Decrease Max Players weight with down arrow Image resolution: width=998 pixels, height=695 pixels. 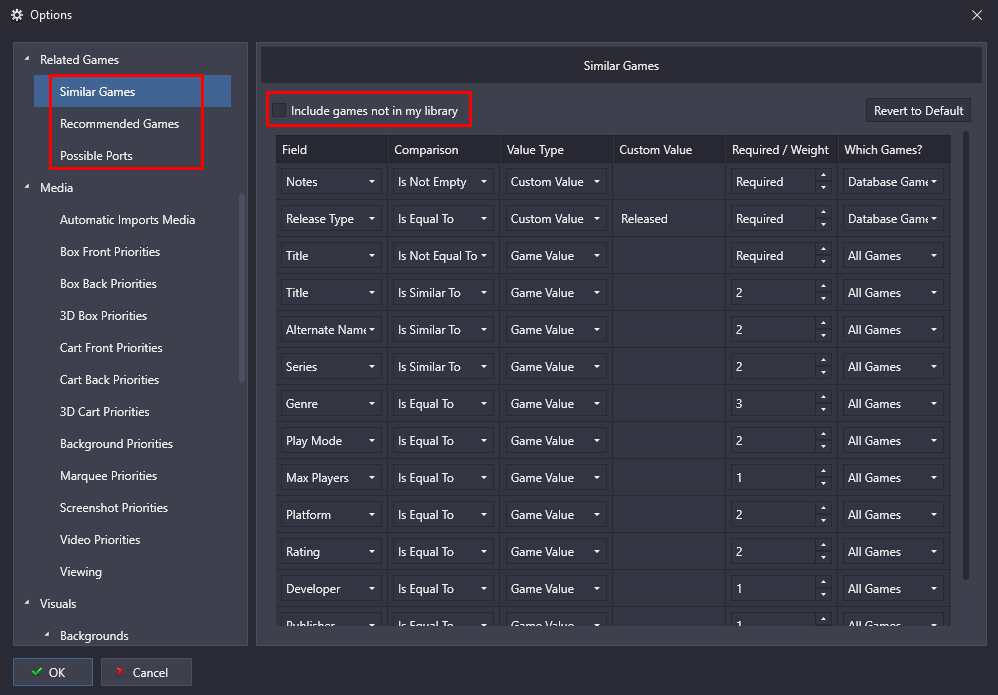tap(823, 484)
